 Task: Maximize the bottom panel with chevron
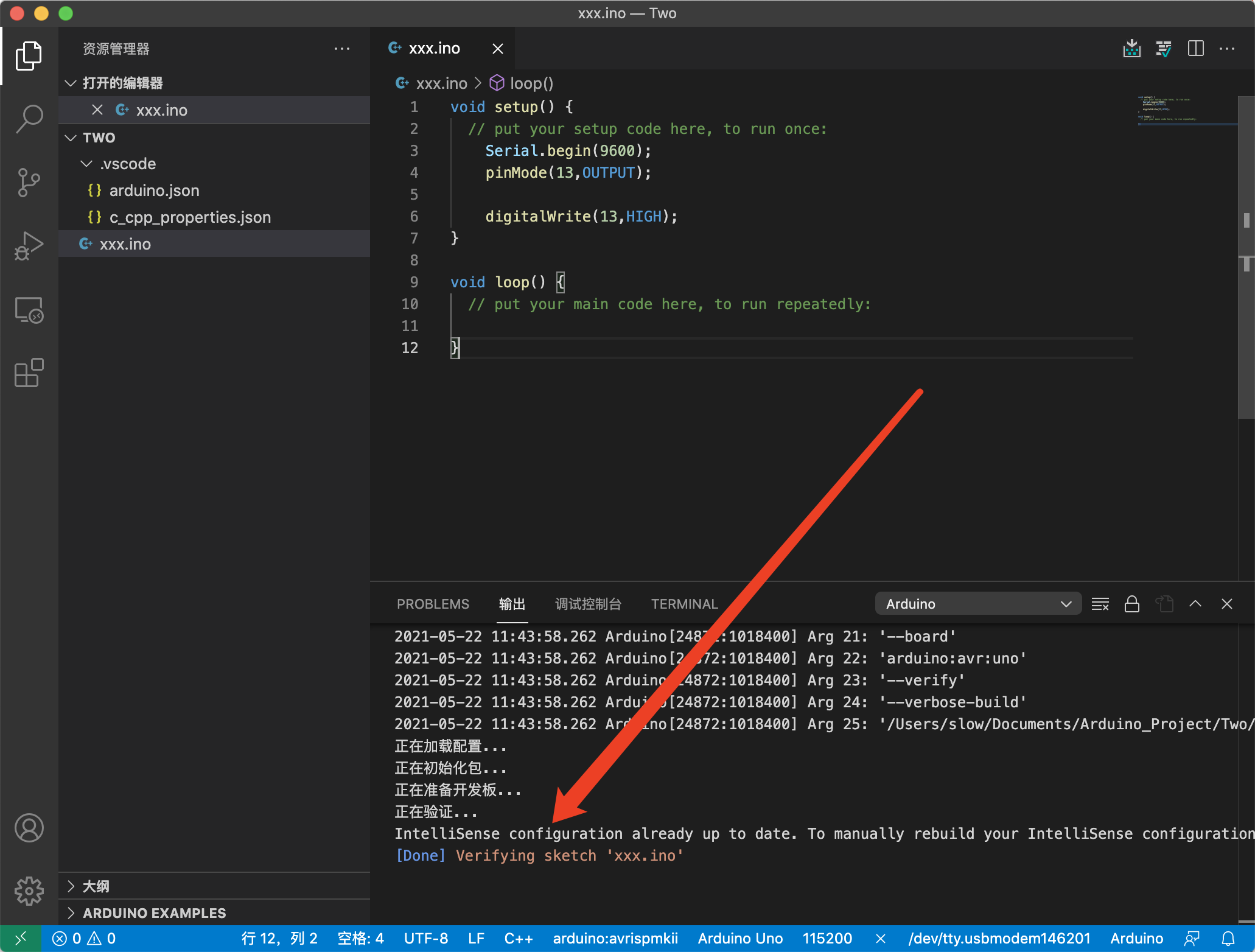pyautogui.click(x=1195, y=604)
